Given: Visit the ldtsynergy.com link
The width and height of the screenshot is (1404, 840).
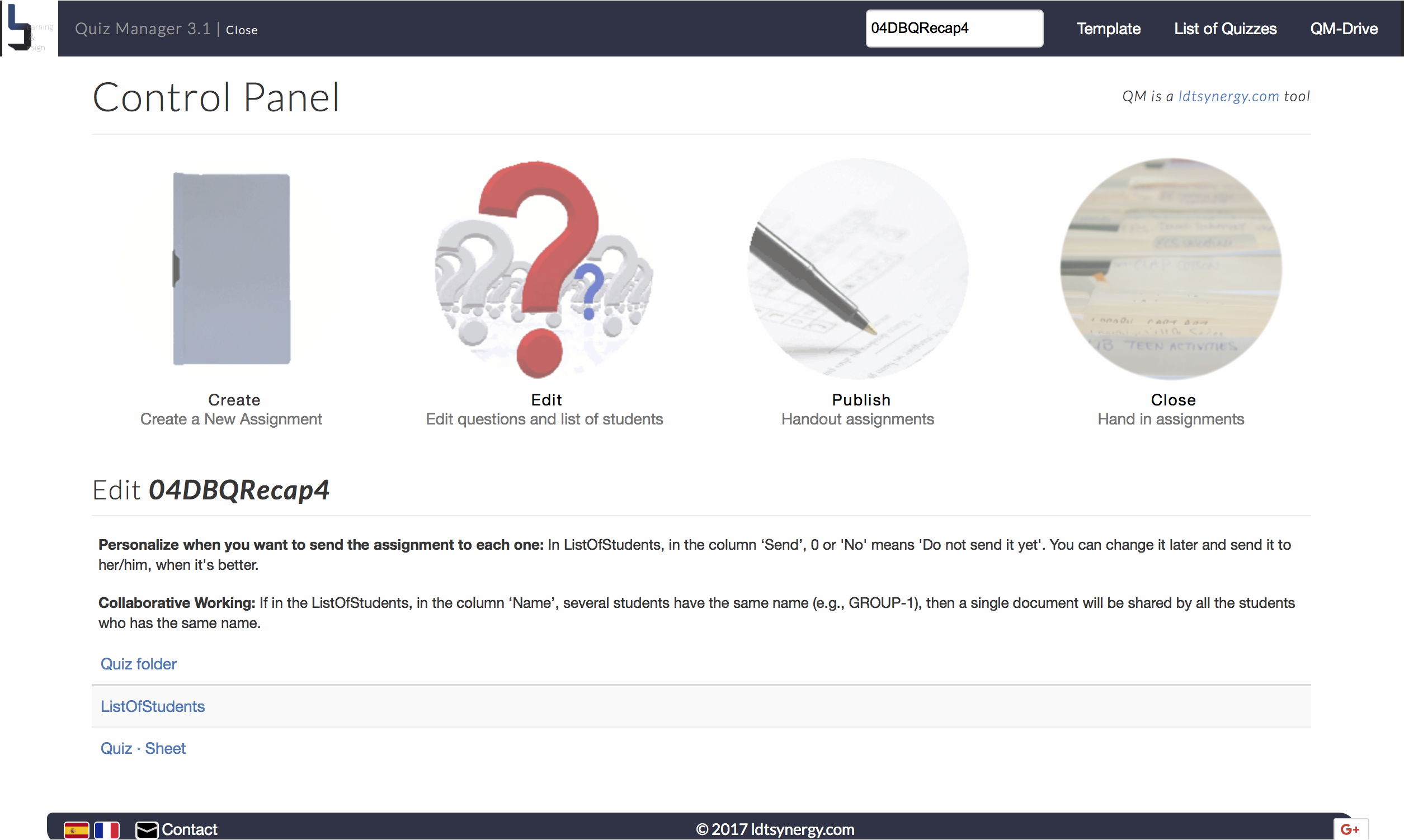Looking at the screenshot, I should 1228,96.
